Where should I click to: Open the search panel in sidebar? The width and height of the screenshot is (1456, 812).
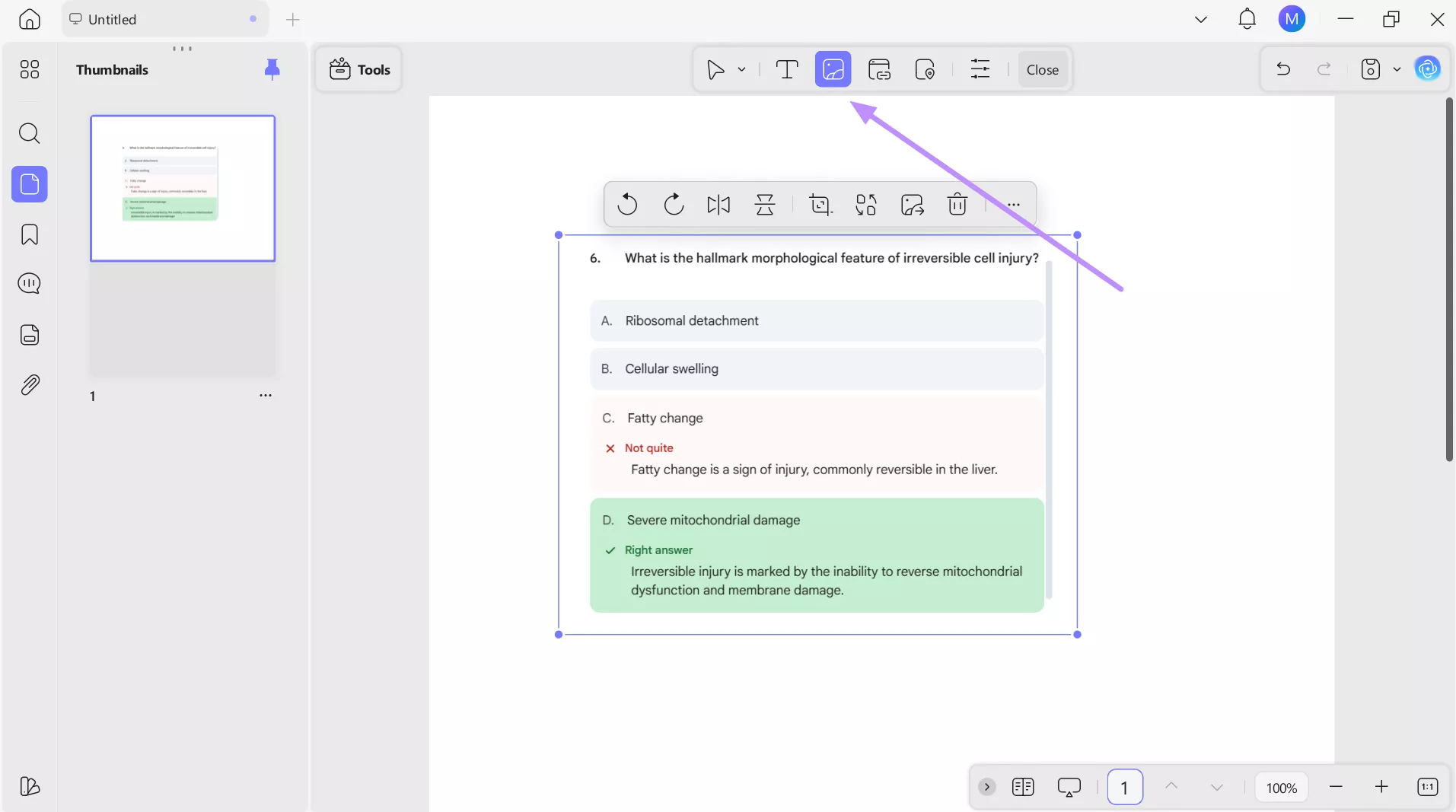(30, 134)
